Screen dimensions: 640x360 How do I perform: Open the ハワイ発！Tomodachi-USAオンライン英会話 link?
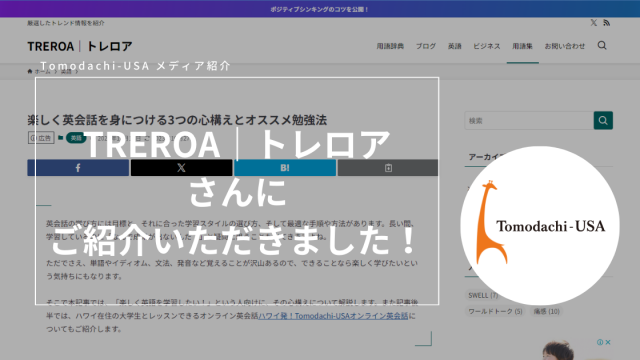click(333, 316)
